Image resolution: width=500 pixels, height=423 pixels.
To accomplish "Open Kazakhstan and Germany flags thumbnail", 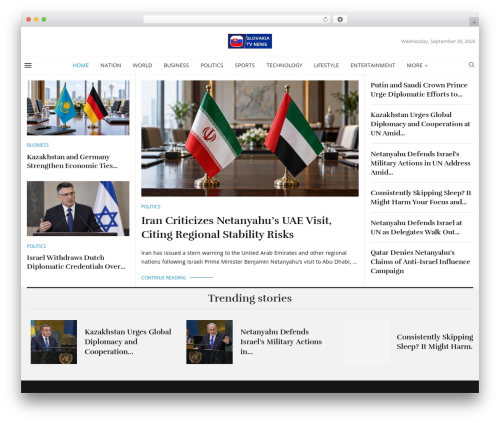I will click(78, 108).
